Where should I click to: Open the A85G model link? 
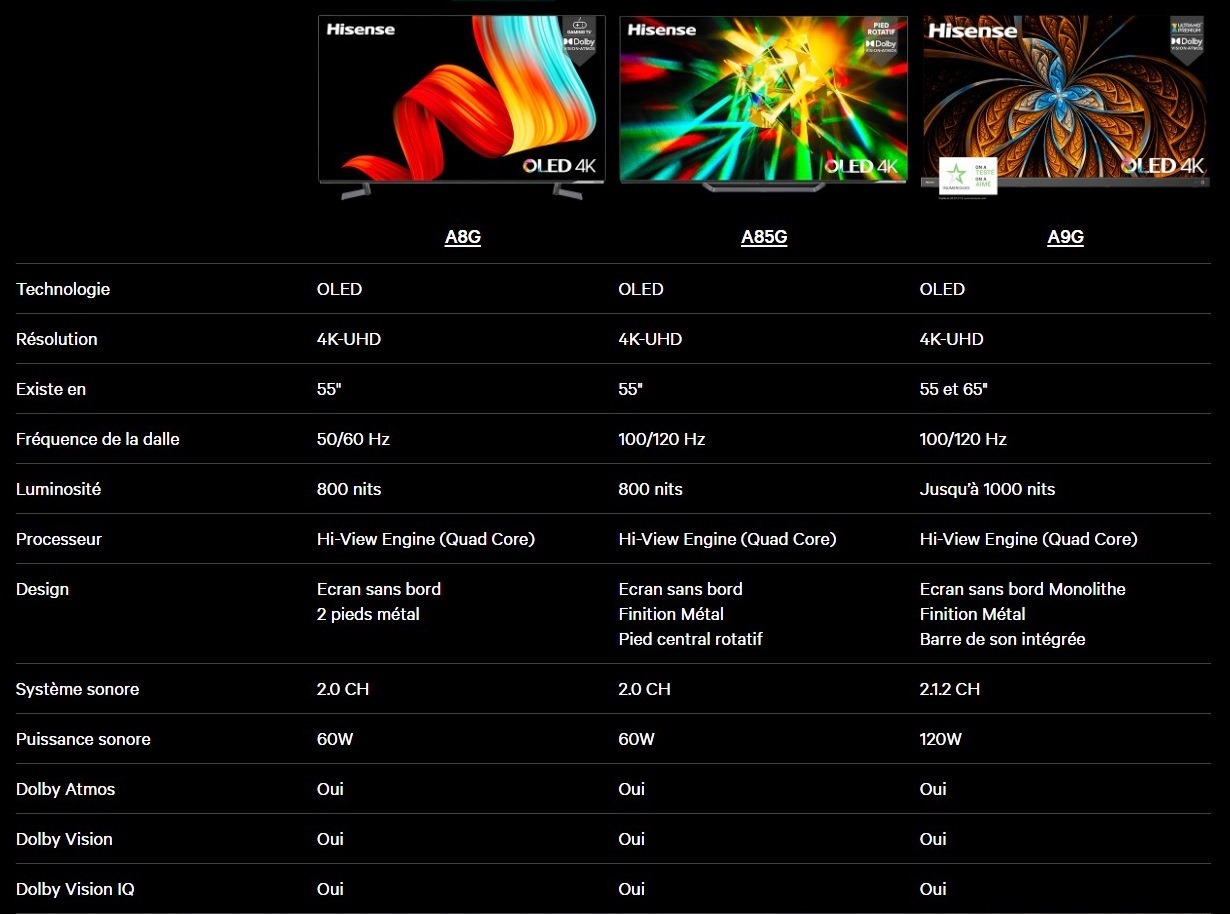click(764, 237)
